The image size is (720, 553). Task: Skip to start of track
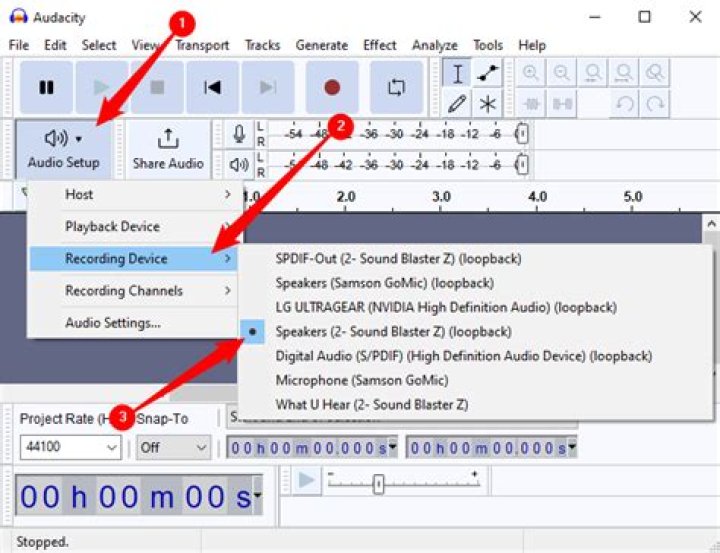coord(212,87)
